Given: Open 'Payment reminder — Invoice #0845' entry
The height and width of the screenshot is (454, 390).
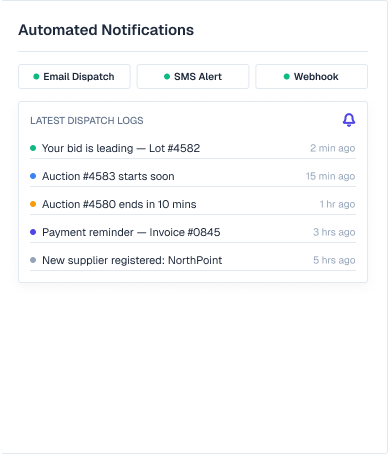Looking at the screenshot, I should (x=193, y=232).
